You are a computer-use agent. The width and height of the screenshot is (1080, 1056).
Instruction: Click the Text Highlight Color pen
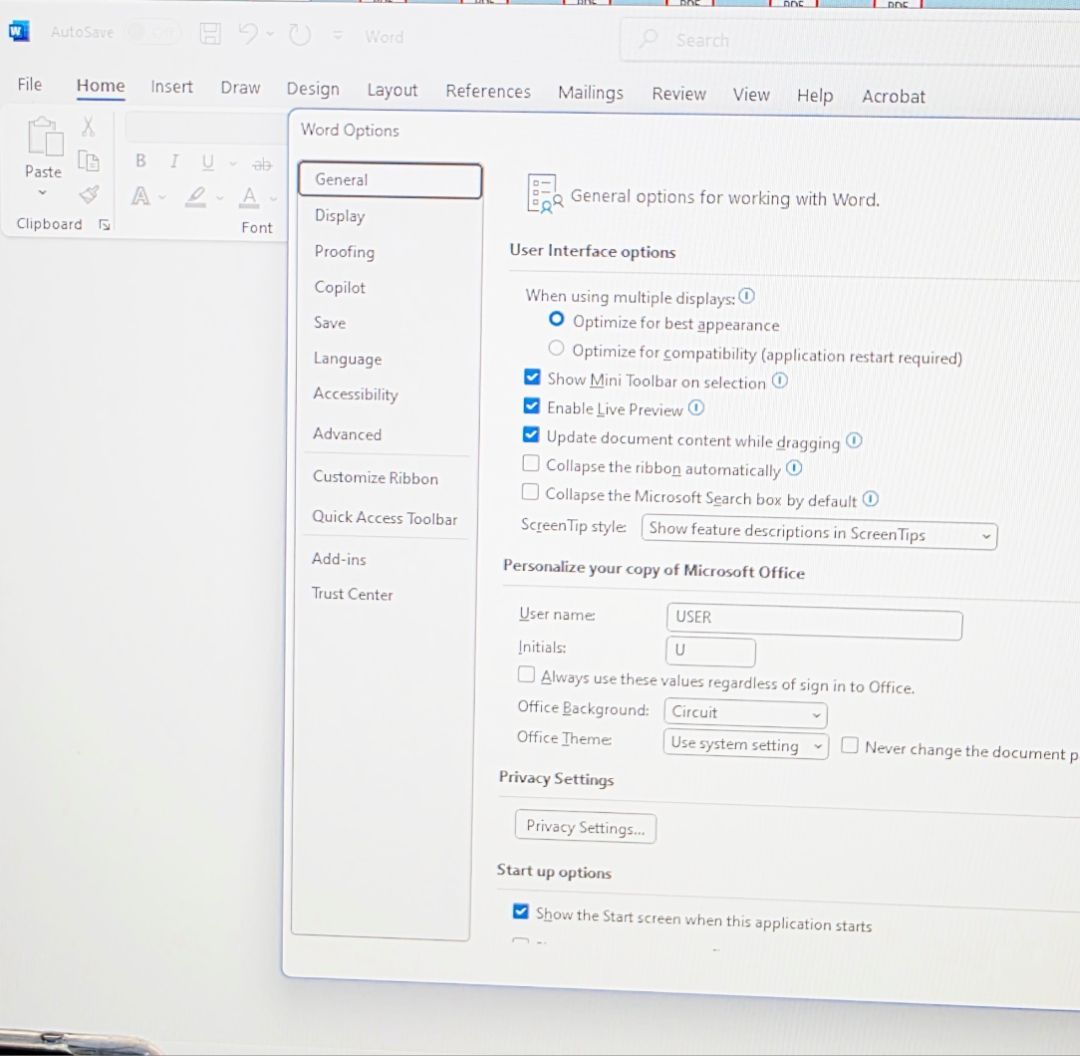(196, 197)
